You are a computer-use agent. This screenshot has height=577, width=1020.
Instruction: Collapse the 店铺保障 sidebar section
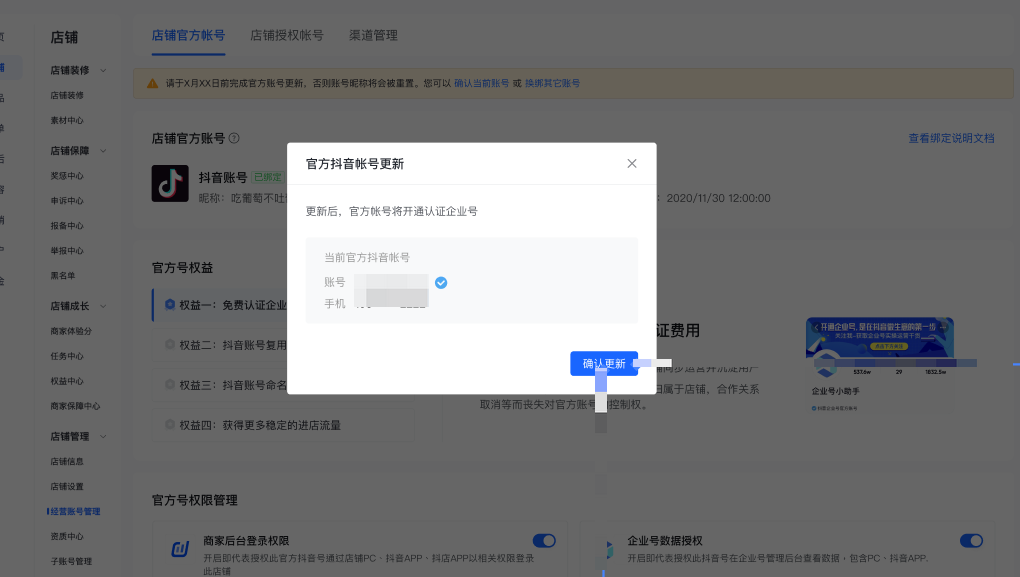pos(104,151)
